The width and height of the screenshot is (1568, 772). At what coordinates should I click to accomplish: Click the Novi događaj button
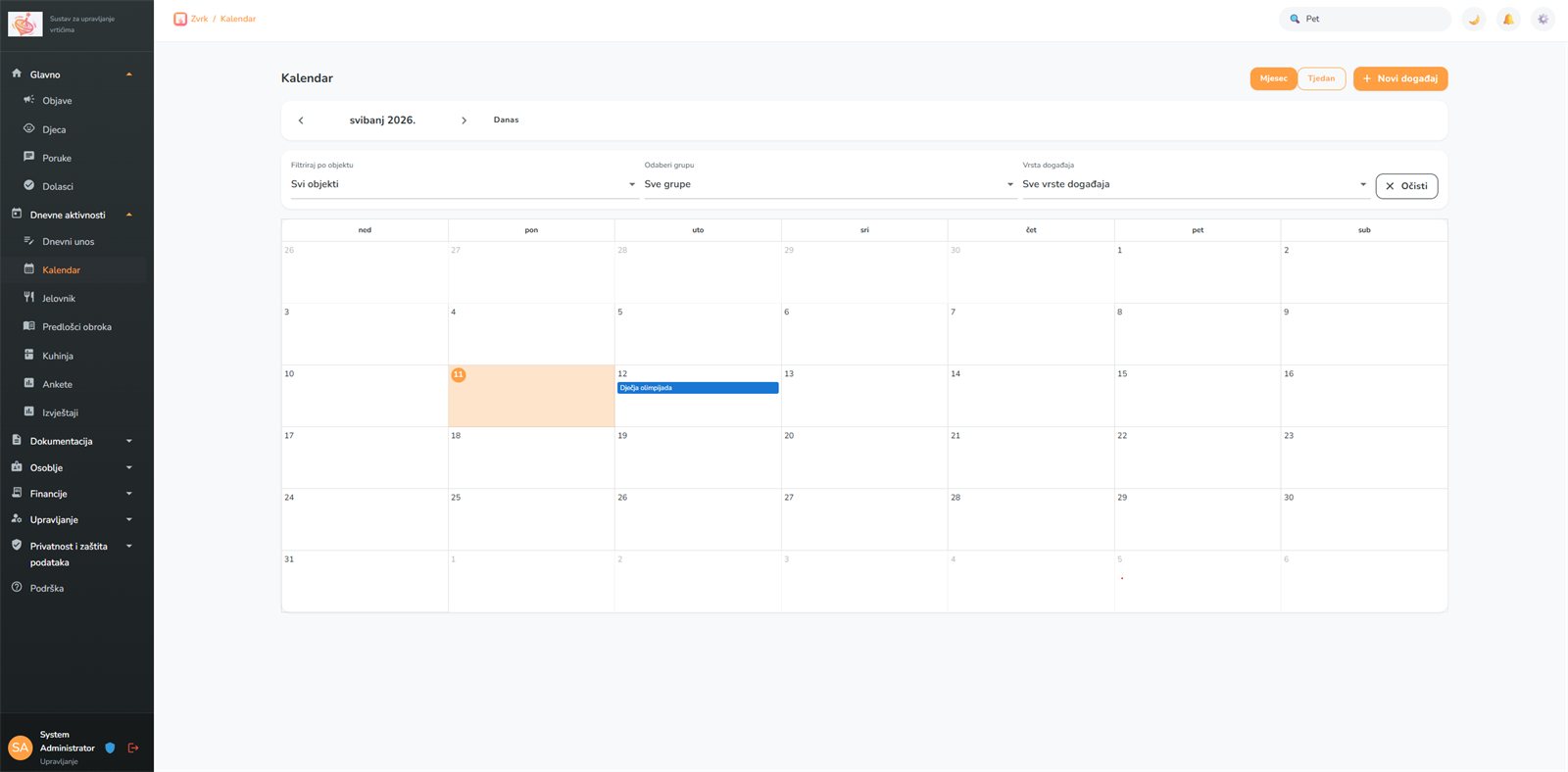point(1400,78)
